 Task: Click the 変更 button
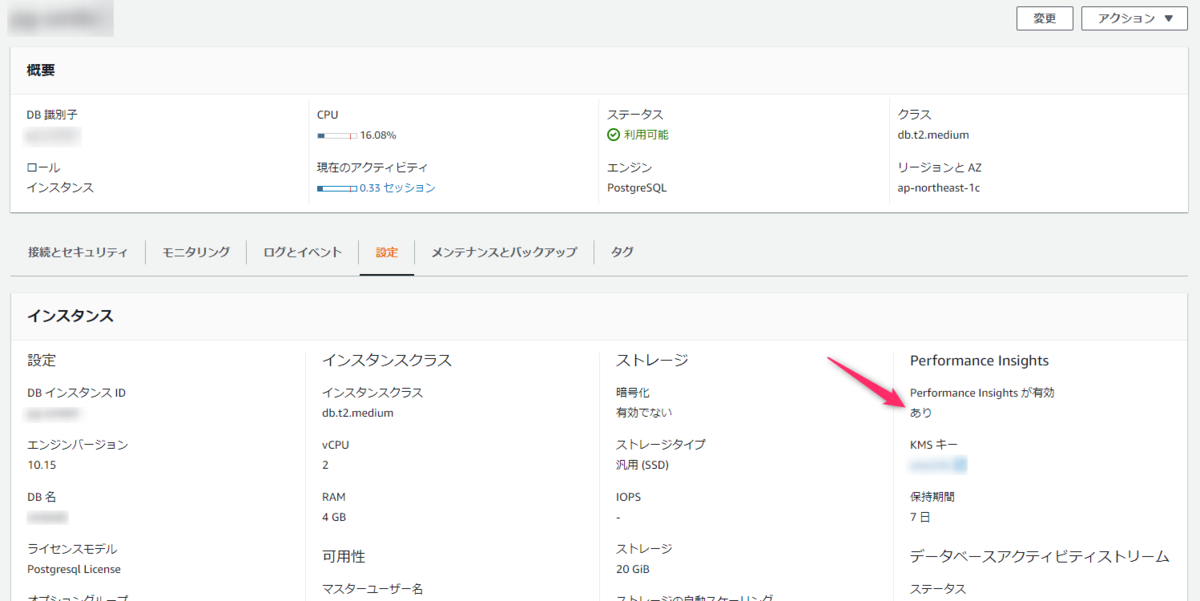(1044, 18)
